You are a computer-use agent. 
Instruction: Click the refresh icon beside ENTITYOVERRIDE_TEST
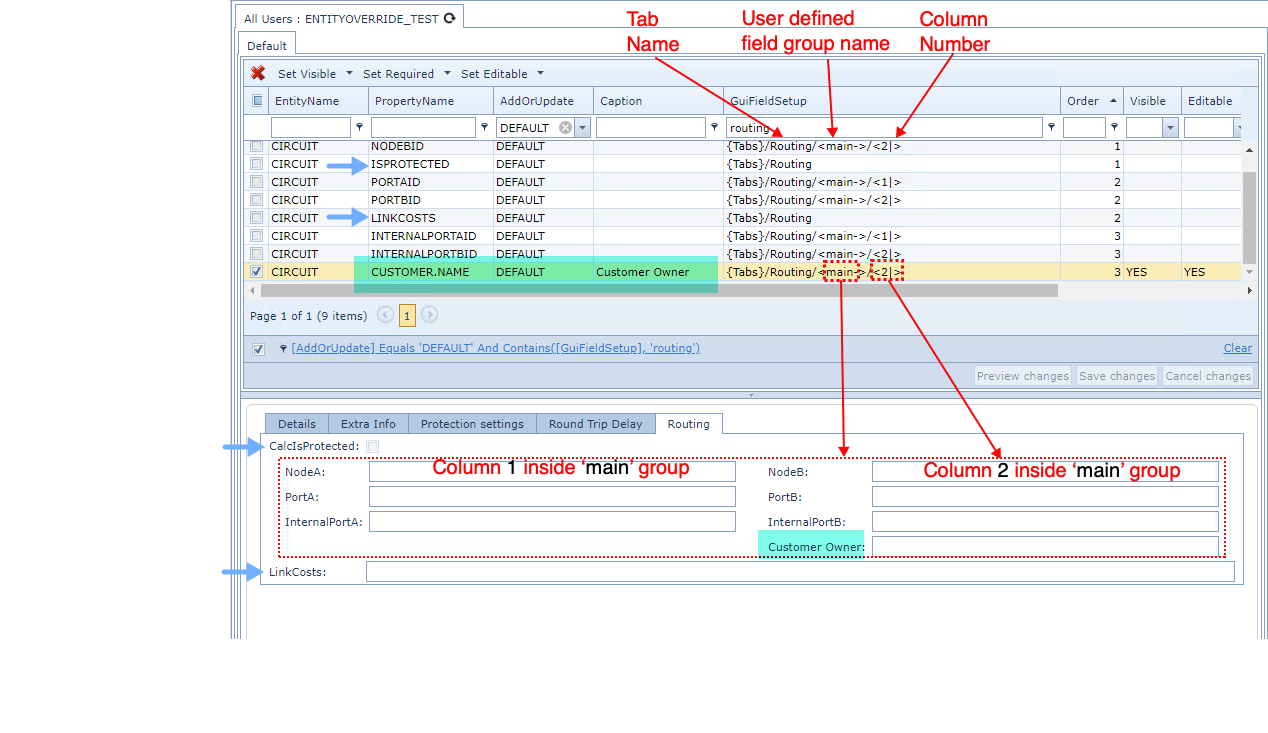tap(450, 18)
